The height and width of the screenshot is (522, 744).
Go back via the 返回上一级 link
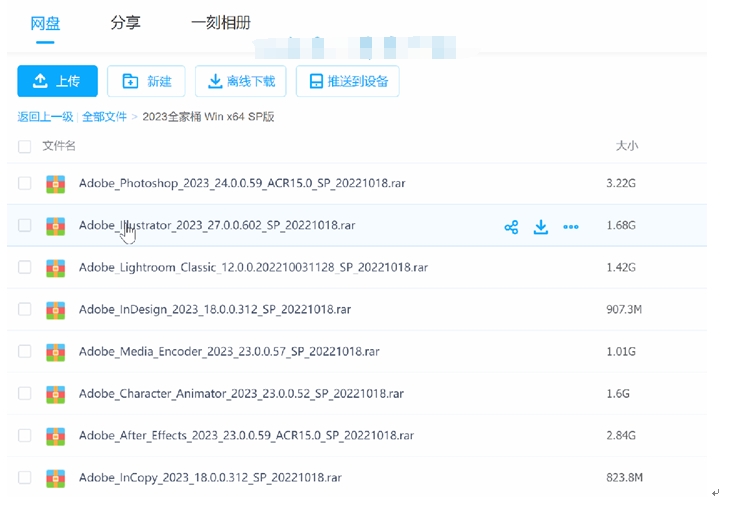[45, 117]
